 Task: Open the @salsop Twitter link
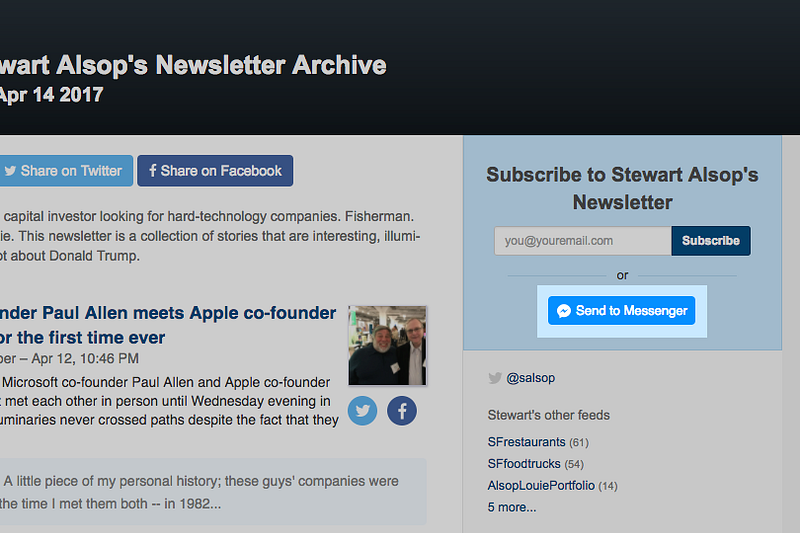531,378
